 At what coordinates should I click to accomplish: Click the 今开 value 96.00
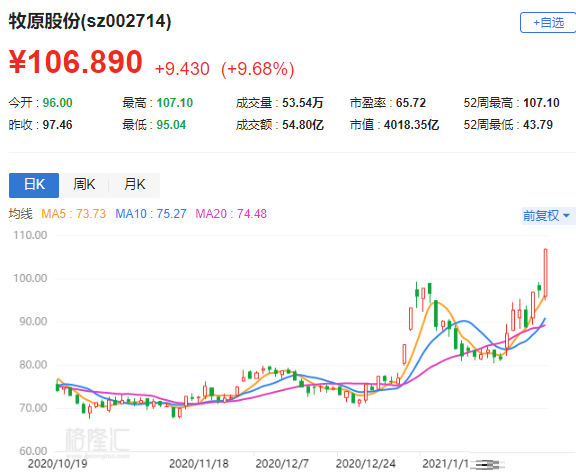pyautogui.click(x=57, y=103)
